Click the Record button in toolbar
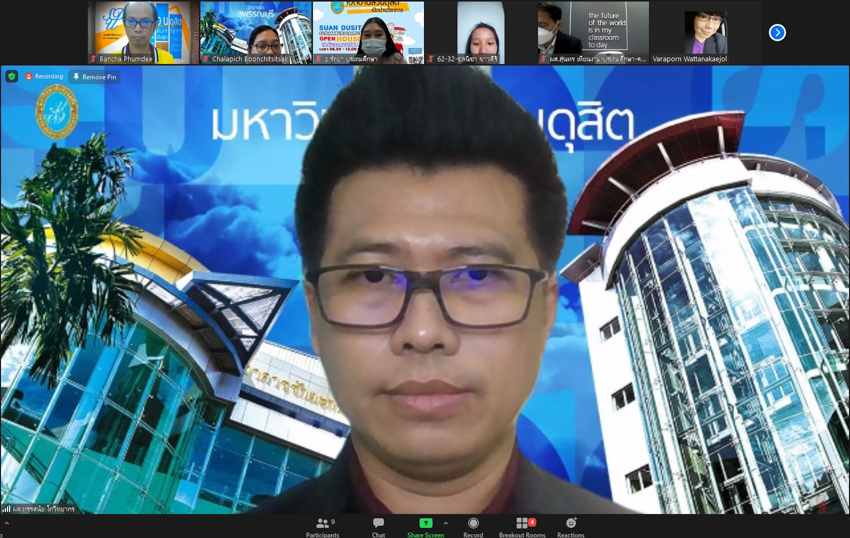Screen dimensions: 850x538 473,527
